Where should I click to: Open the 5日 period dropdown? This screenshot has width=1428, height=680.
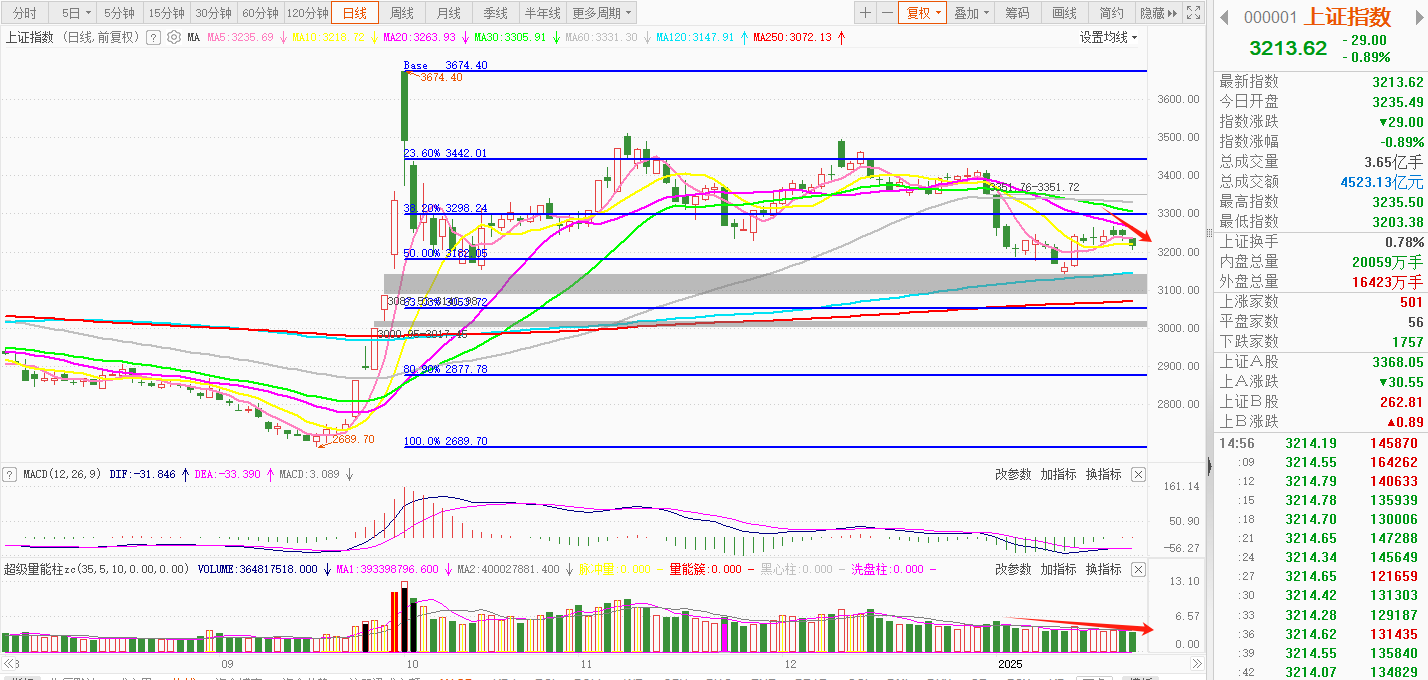(x=75, y=13)
